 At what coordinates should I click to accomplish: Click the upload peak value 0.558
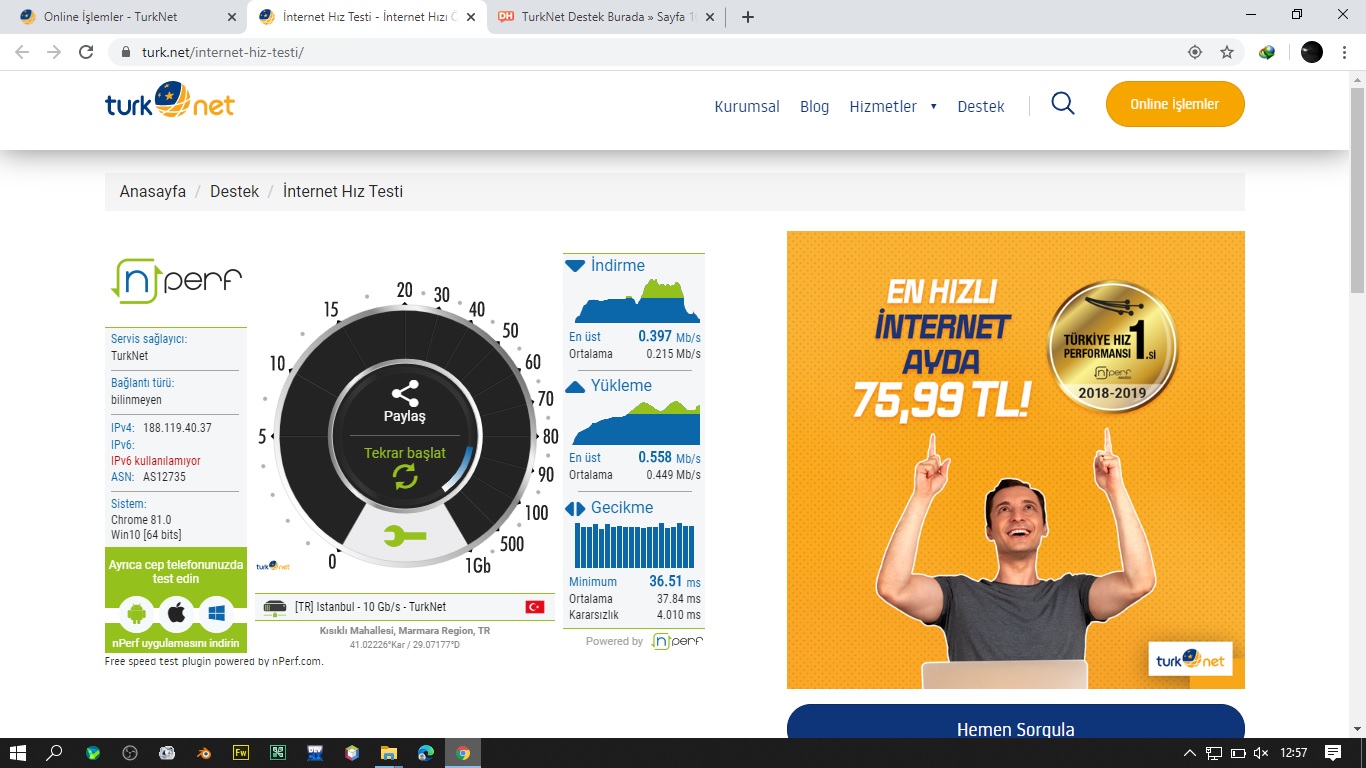655,458
